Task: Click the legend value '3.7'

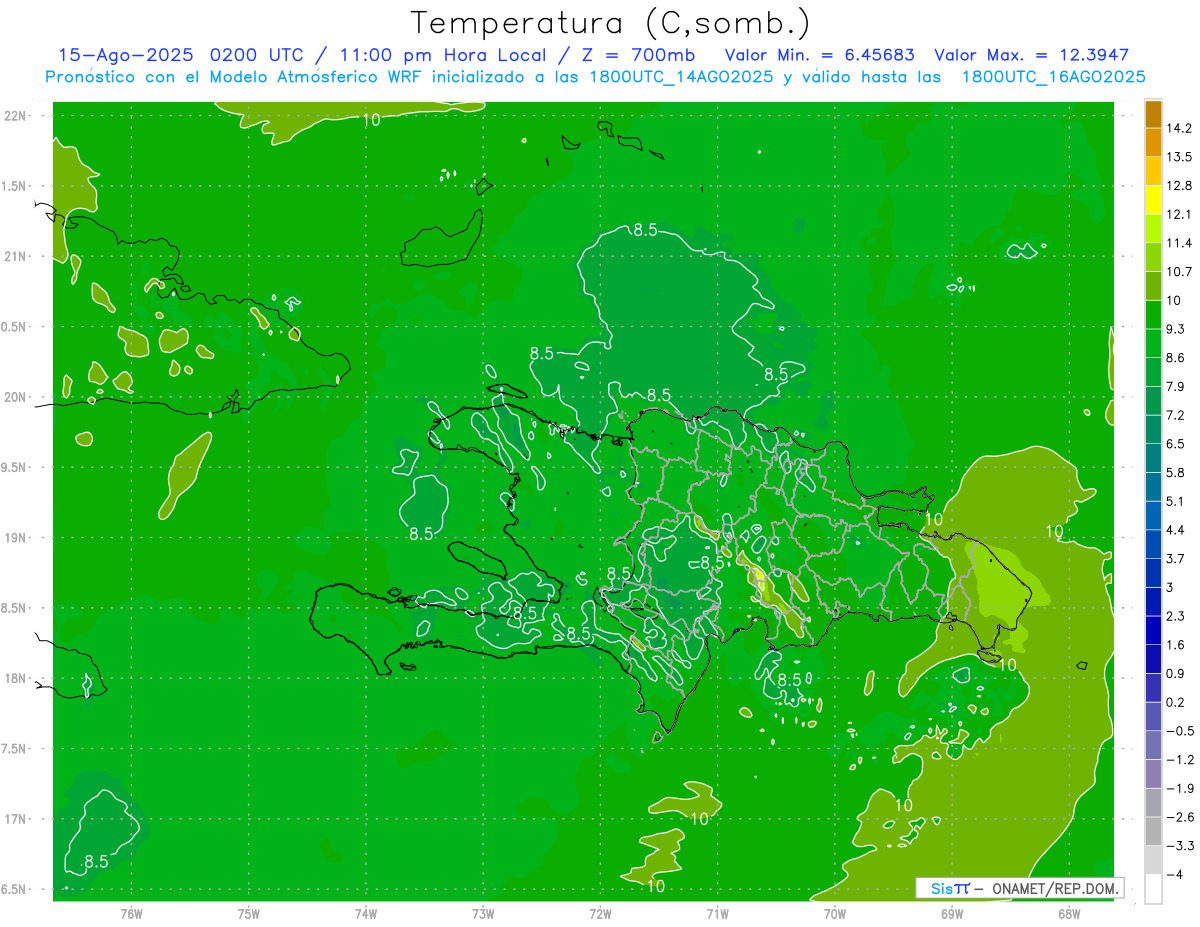Action: coord(1177,558)
